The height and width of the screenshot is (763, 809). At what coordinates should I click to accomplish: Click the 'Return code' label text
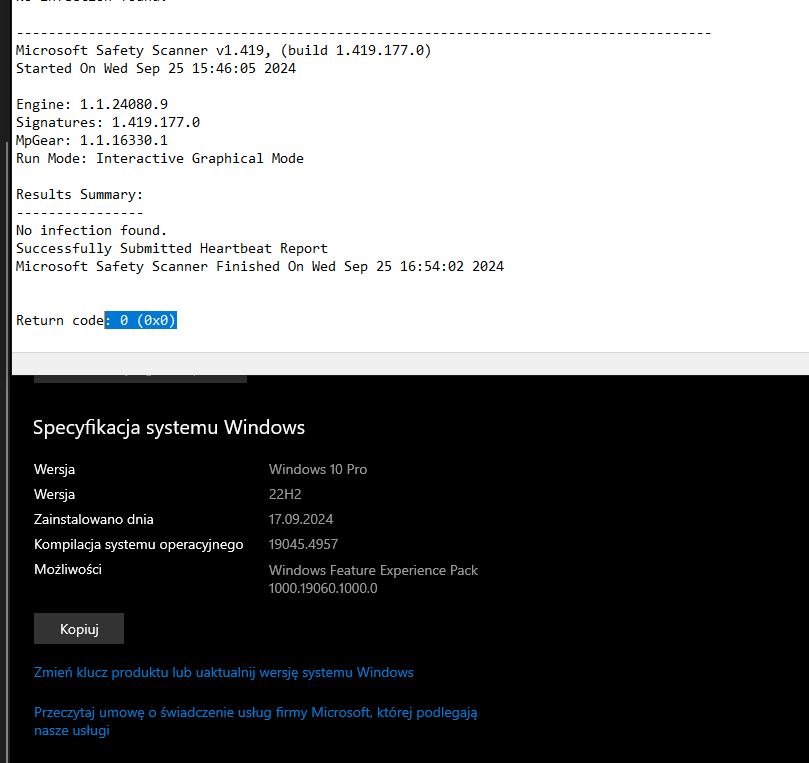coord(60,320)
